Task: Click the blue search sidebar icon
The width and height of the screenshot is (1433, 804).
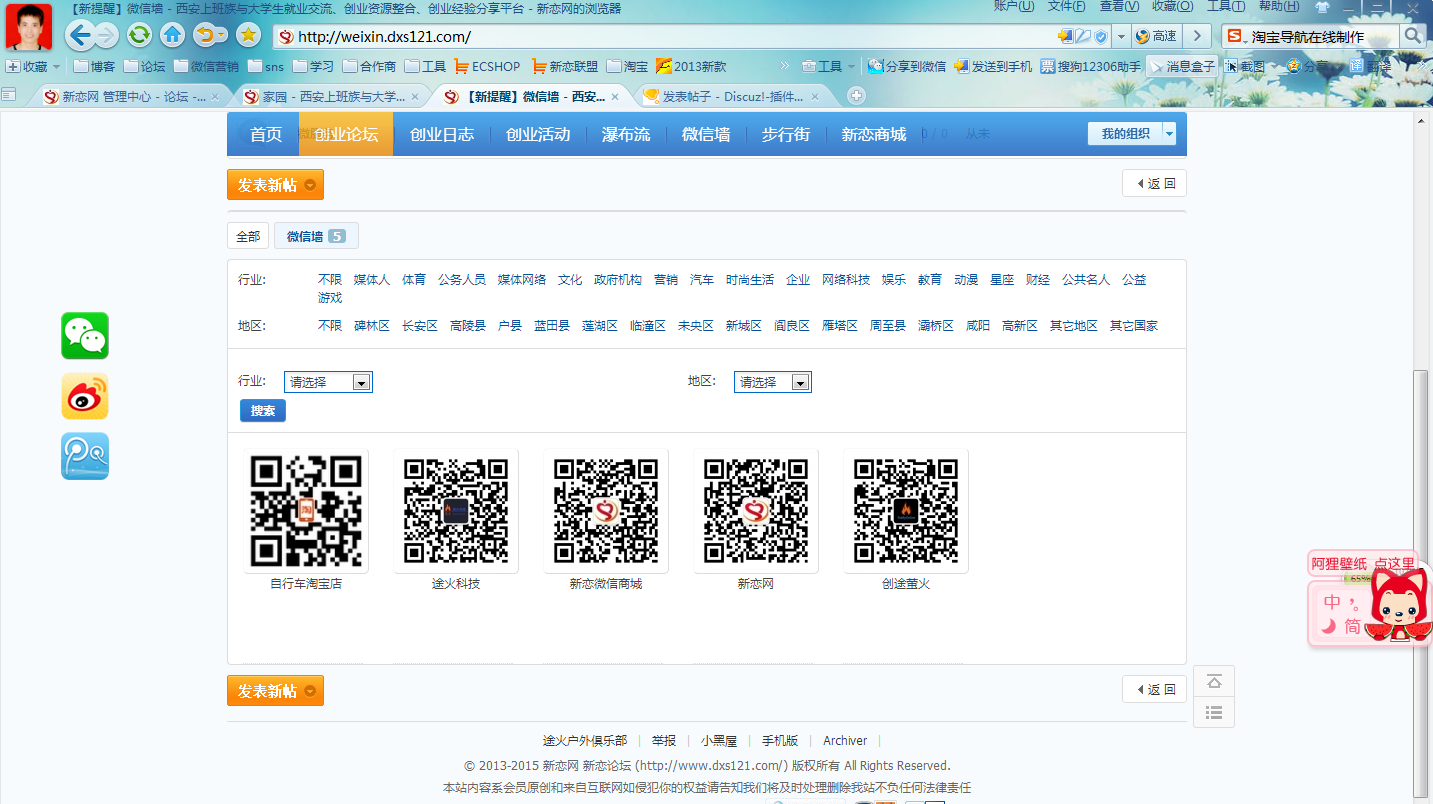Action: click(84, 456)
